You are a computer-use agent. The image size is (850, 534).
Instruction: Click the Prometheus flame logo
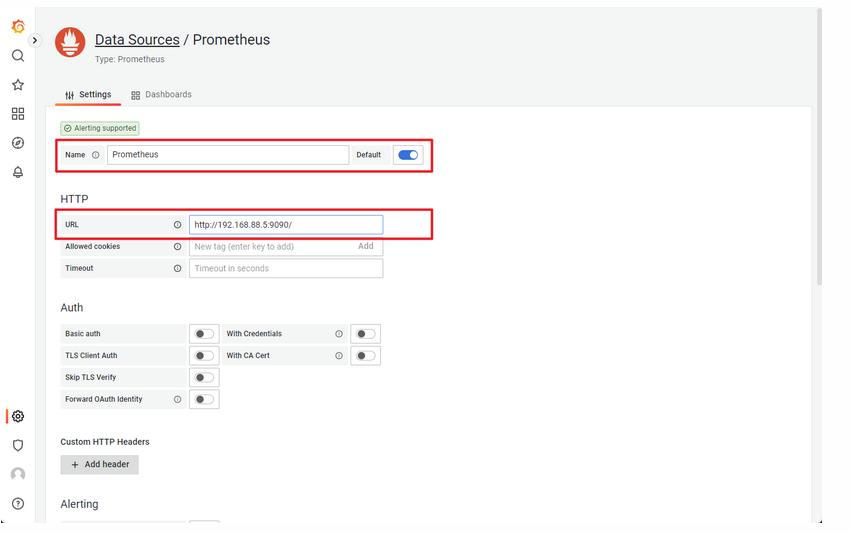(x=70, y=42)
